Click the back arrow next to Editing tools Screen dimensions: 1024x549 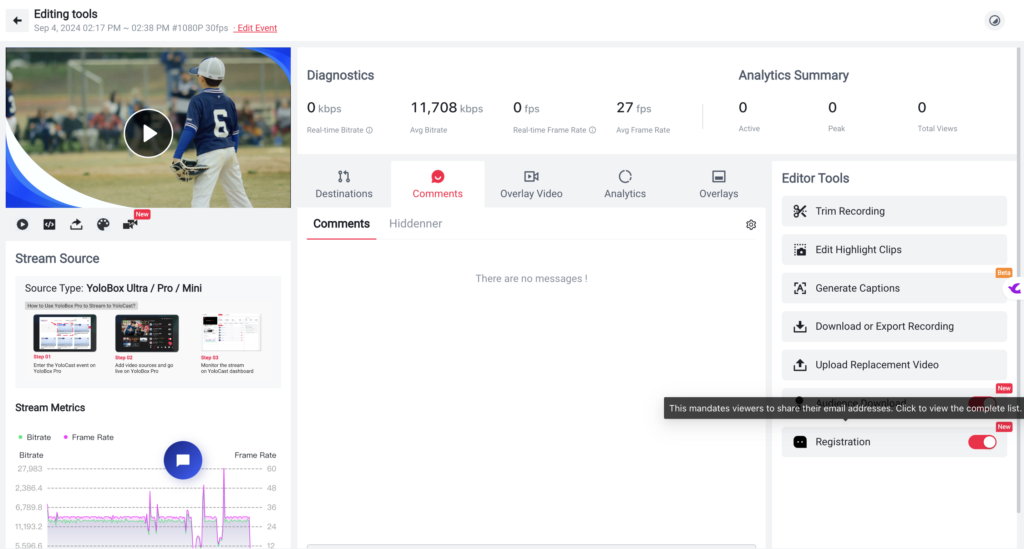click(18, 20)
